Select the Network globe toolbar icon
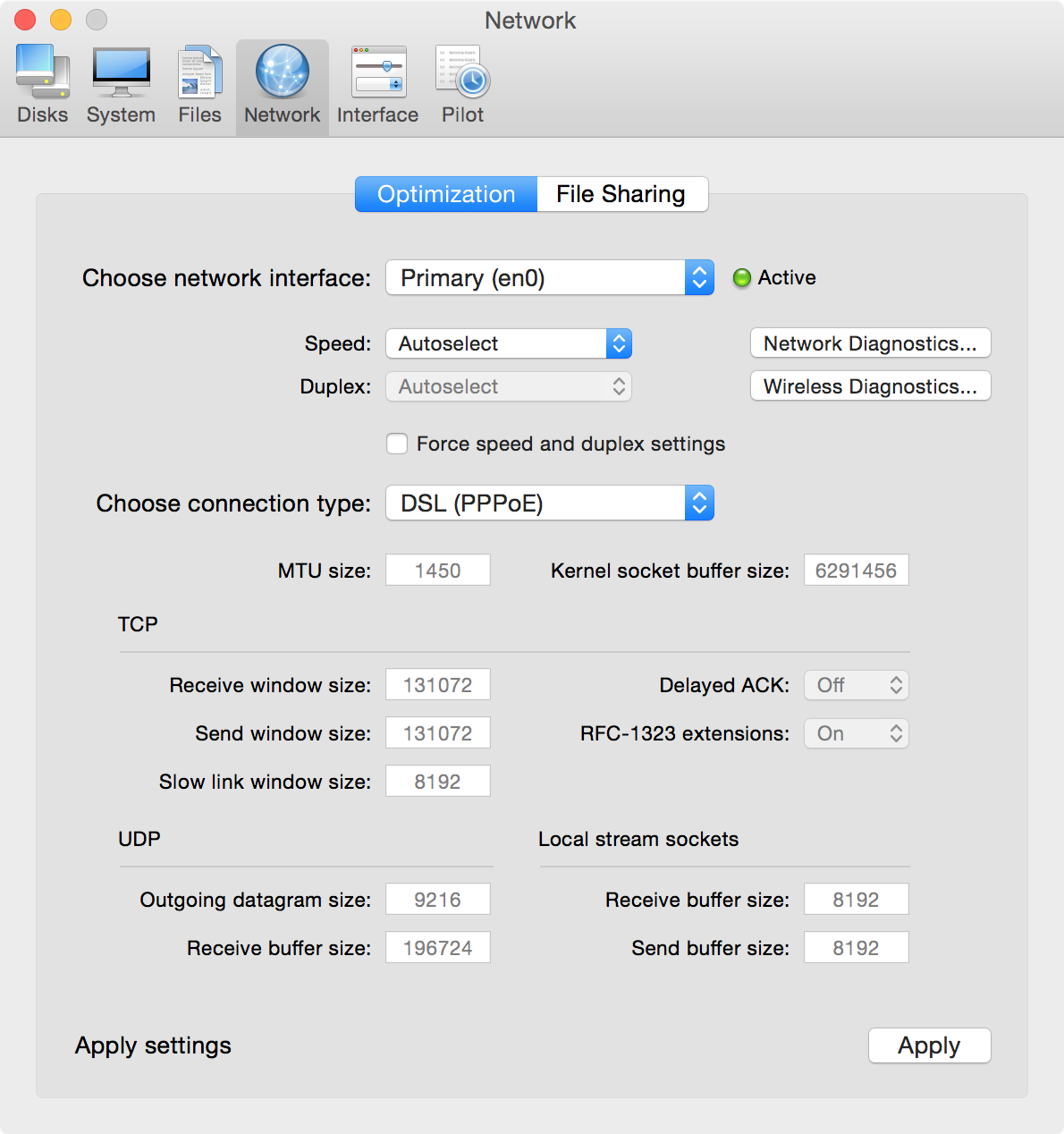 coord(283,72)
